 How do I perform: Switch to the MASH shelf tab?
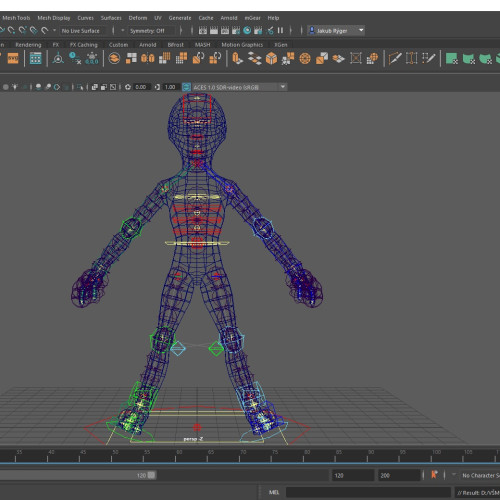coord(203,45)
